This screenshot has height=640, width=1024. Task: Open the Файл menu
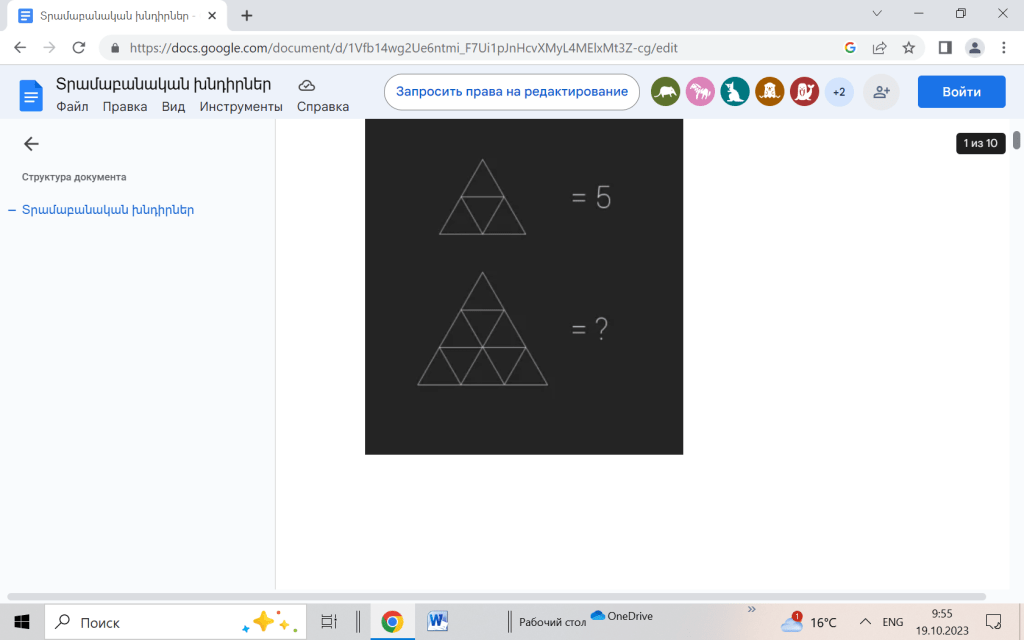(x=72, y=107)
